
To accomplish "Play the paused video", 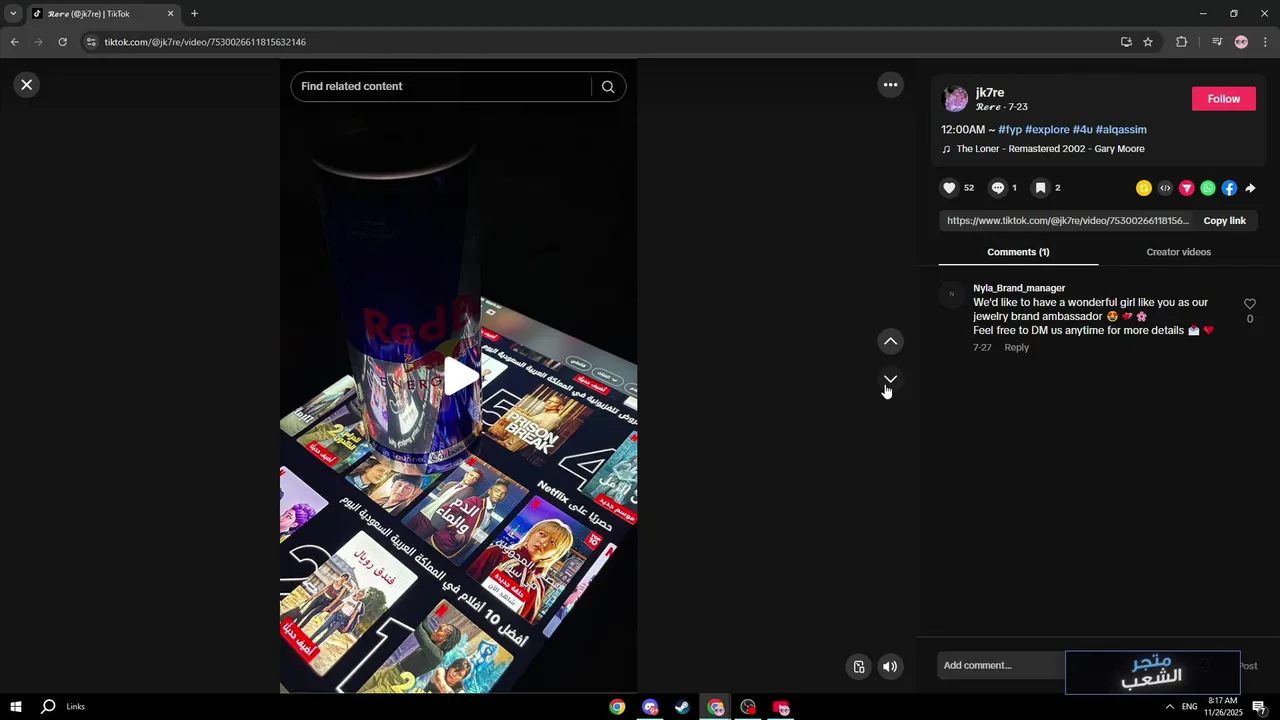I will click(x=459, y=376).
